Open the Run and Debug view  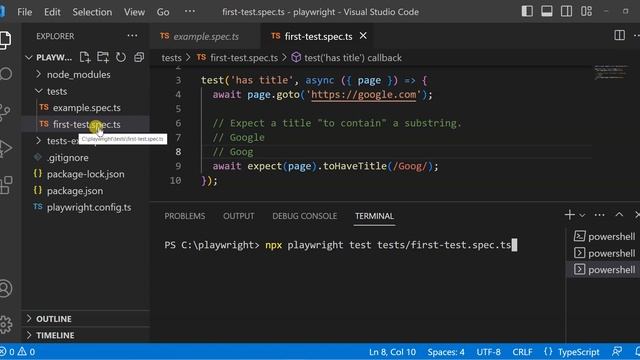[x=6, y=148]
